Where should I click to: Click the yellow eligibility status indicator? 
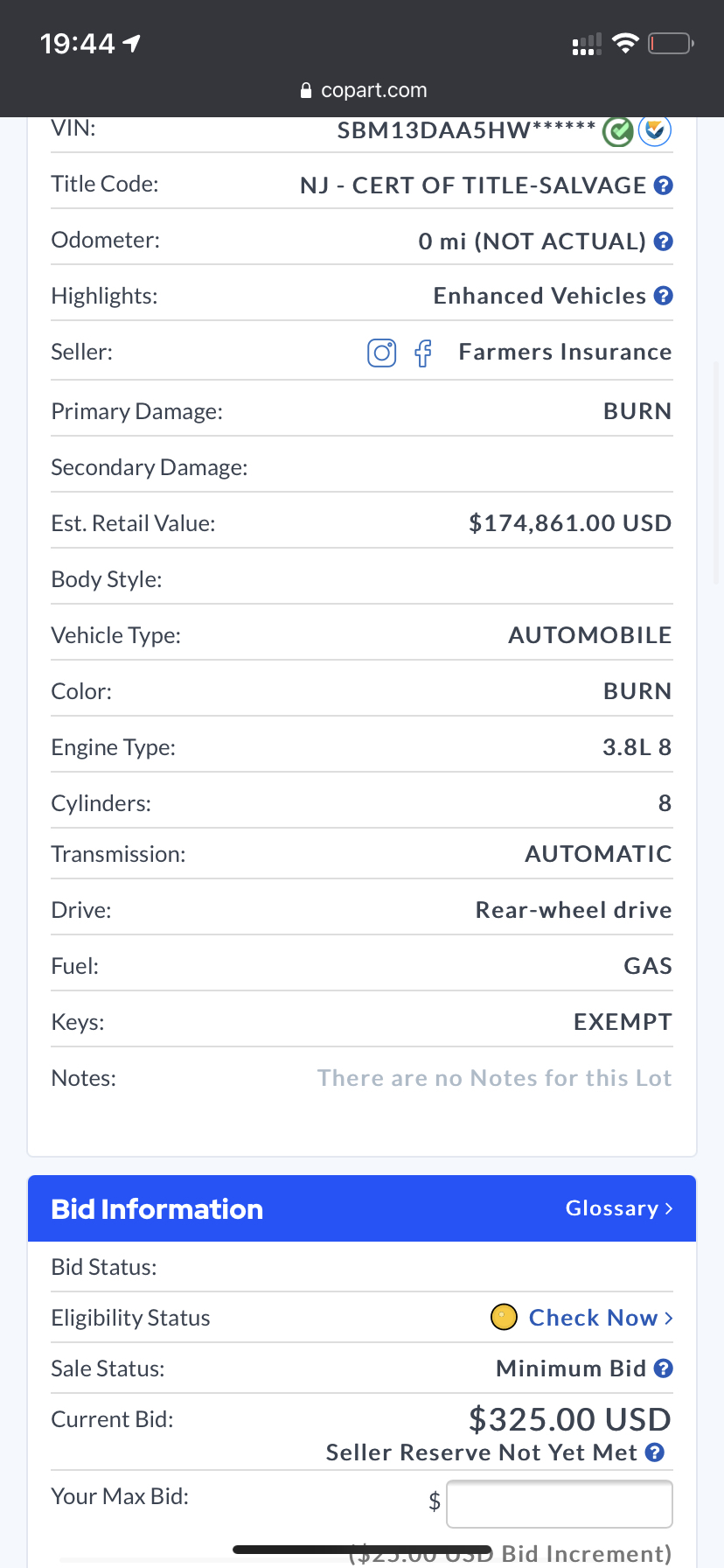click(504, 1317)
